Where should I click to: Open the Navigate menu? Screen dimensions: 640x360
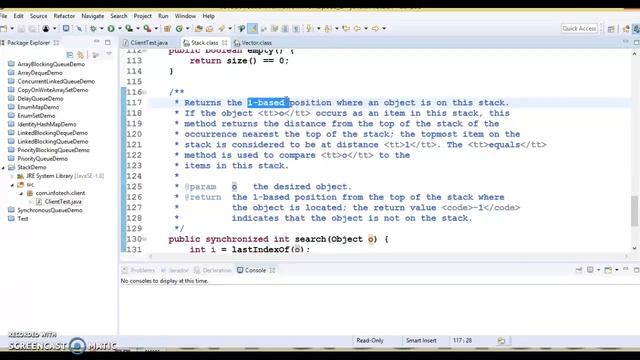pos(93,16)
